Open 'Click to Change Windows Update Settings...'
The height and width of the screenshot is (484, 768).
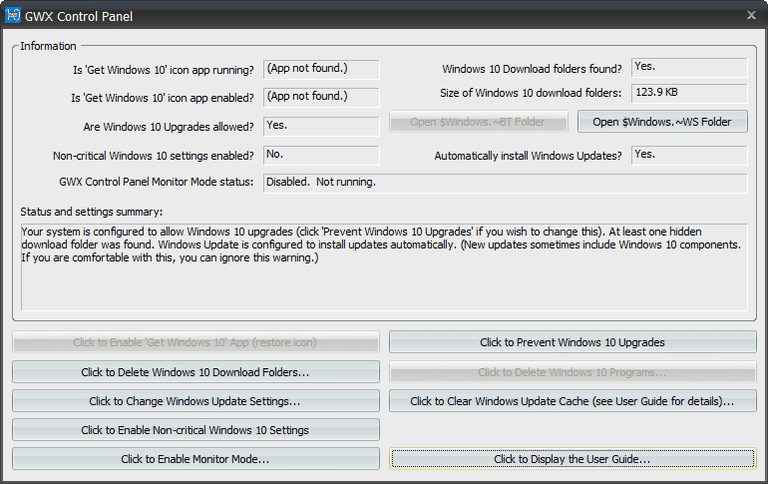195,401
